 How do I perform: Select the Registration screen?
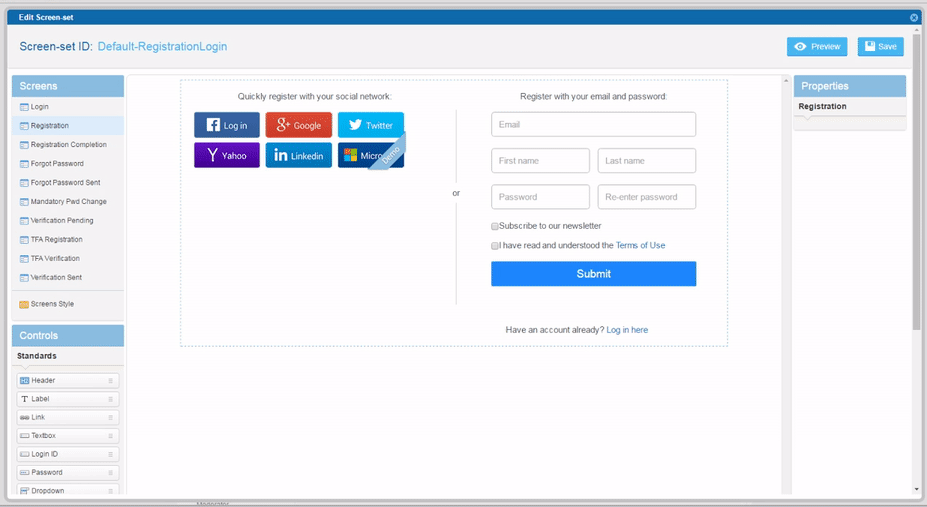click(x=67, y=126)
